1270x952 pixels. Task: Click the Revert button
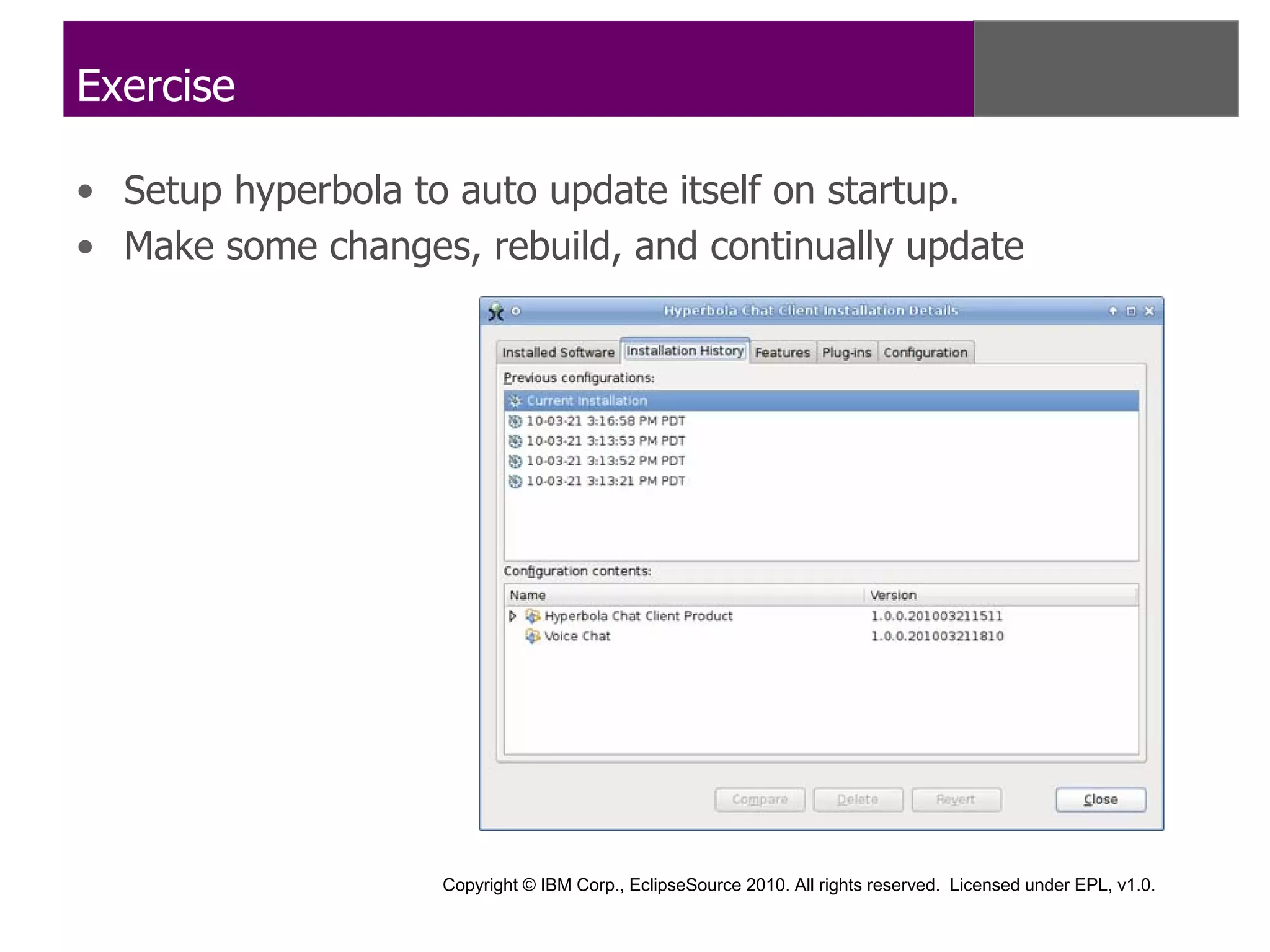point(956,800)
